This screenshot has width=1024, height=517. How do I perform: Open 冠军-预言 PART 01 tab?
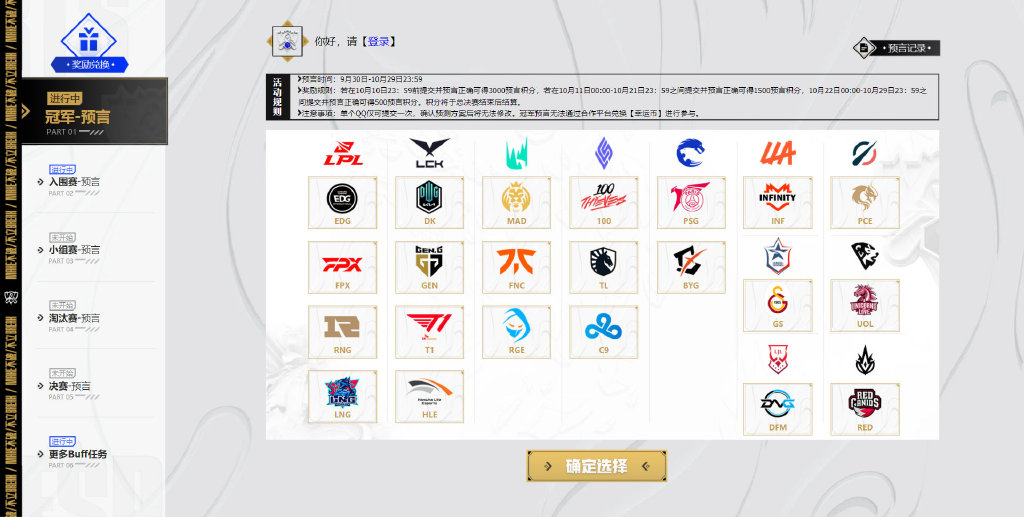pyautogui.click(x=95, y=111)
